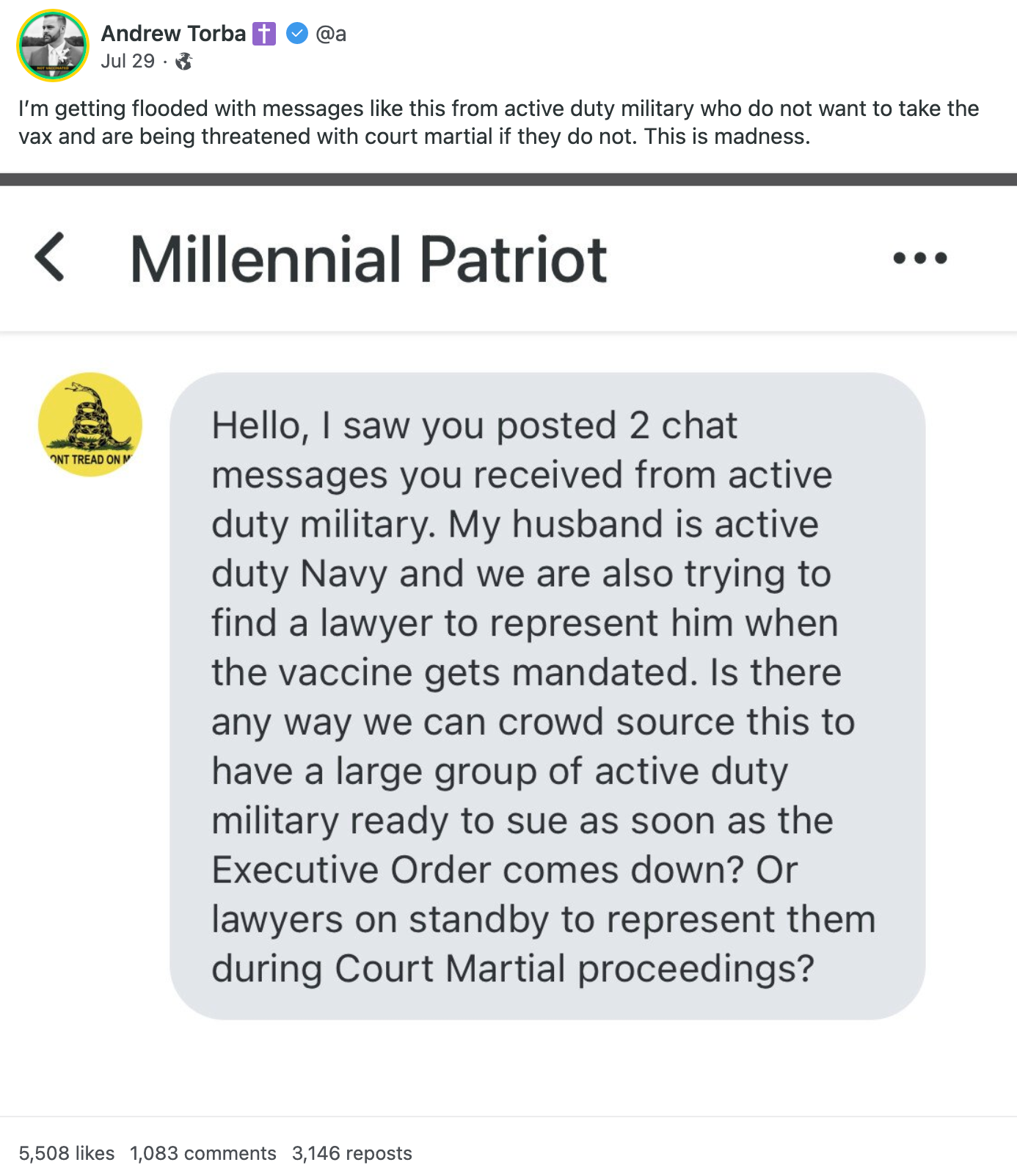Click the blue verified checkmark badge
The image size is (1017, 1176).
(x=296, y=34)
